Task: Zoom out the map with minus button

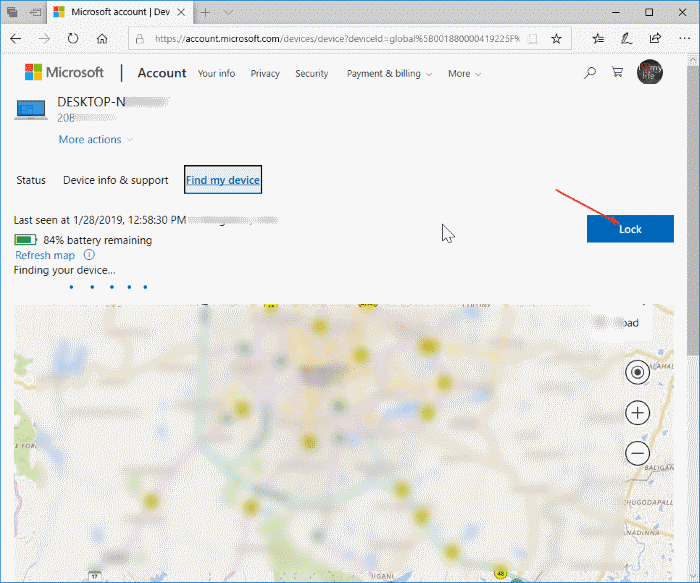Action: tap(638, 454)
